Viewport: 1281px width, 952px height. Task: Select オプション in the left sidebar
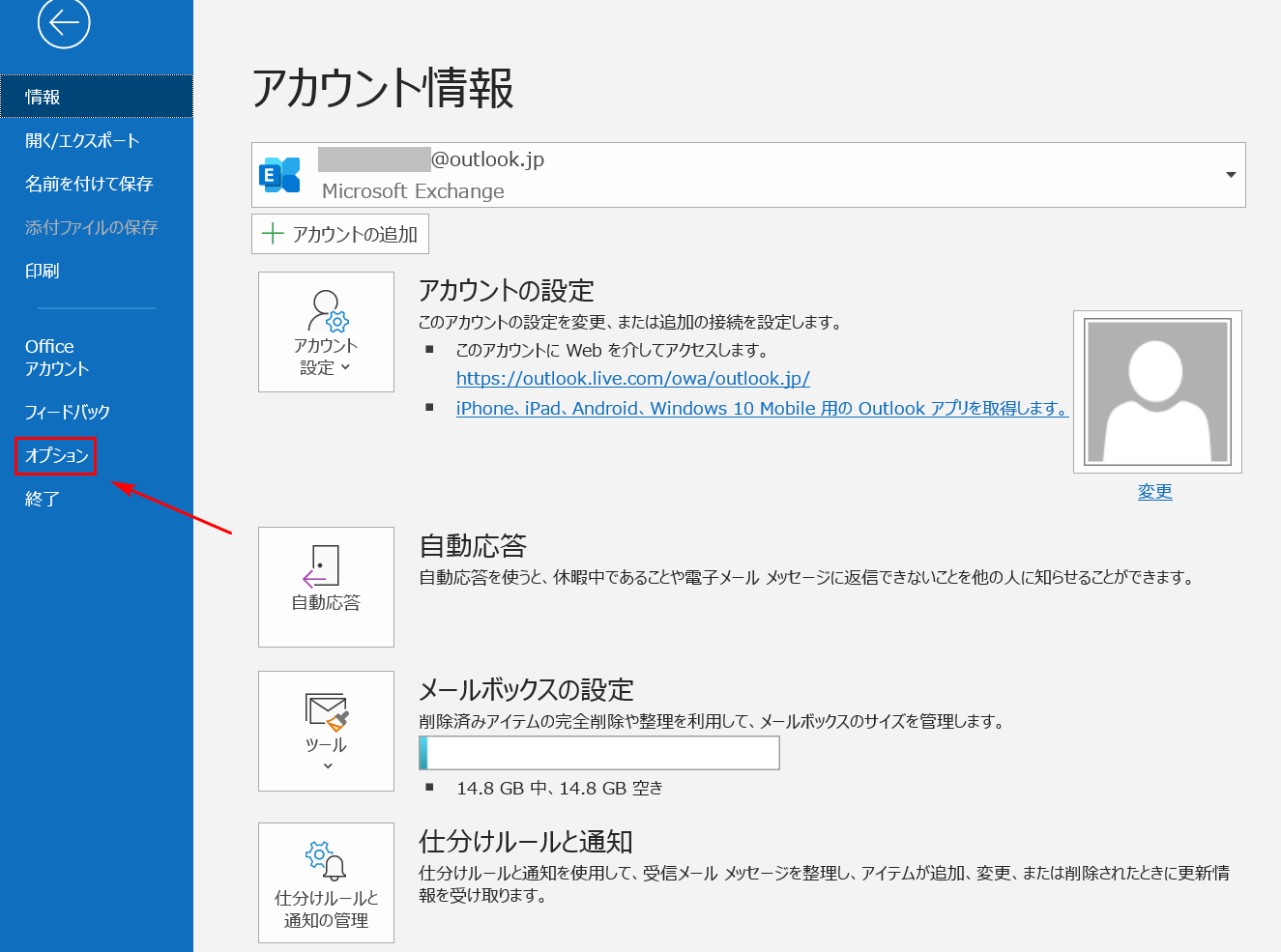(56, 455)
